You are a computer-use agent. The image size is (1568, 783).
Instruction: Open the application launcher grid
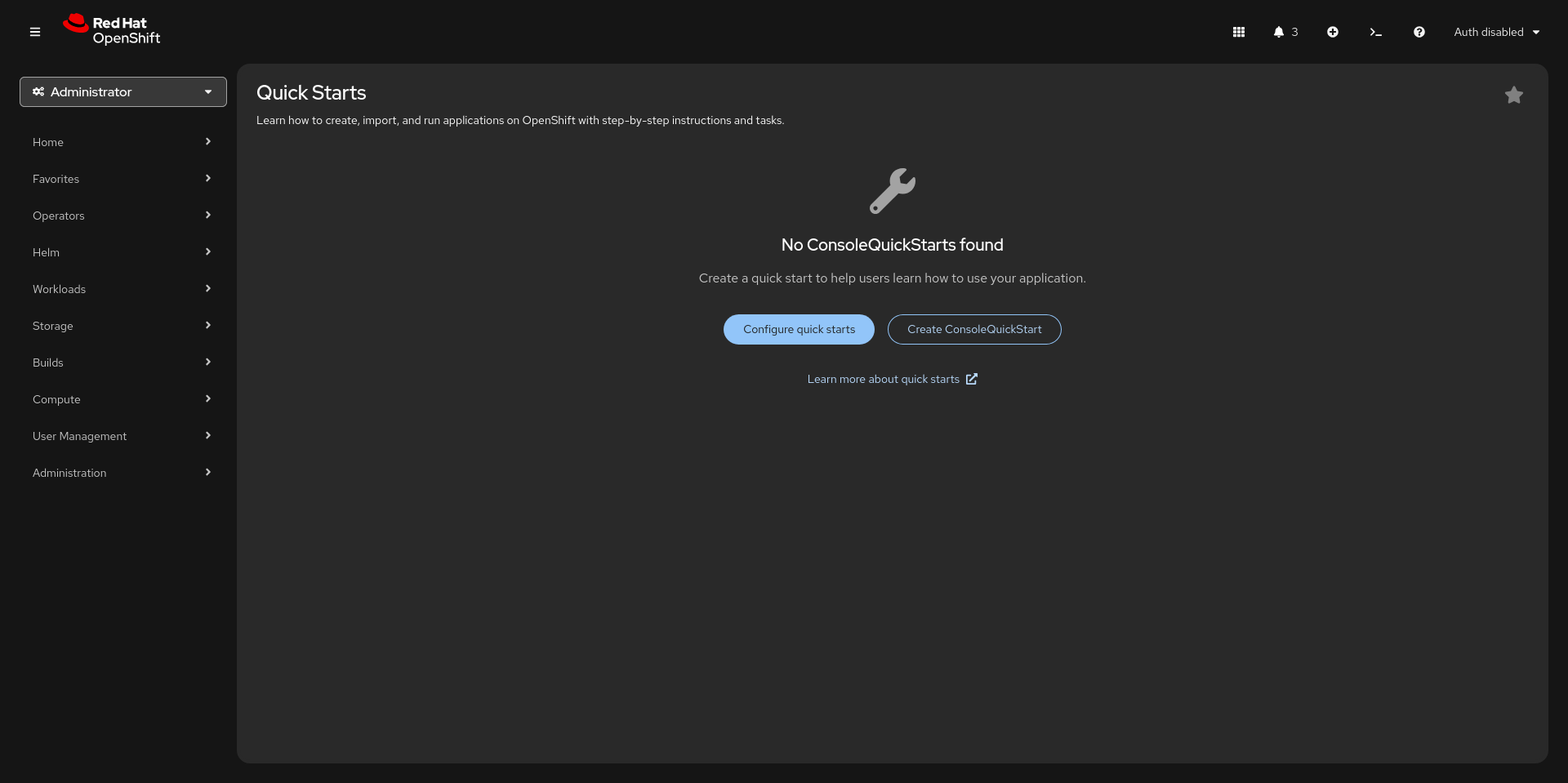click(x=1239, y=32)
